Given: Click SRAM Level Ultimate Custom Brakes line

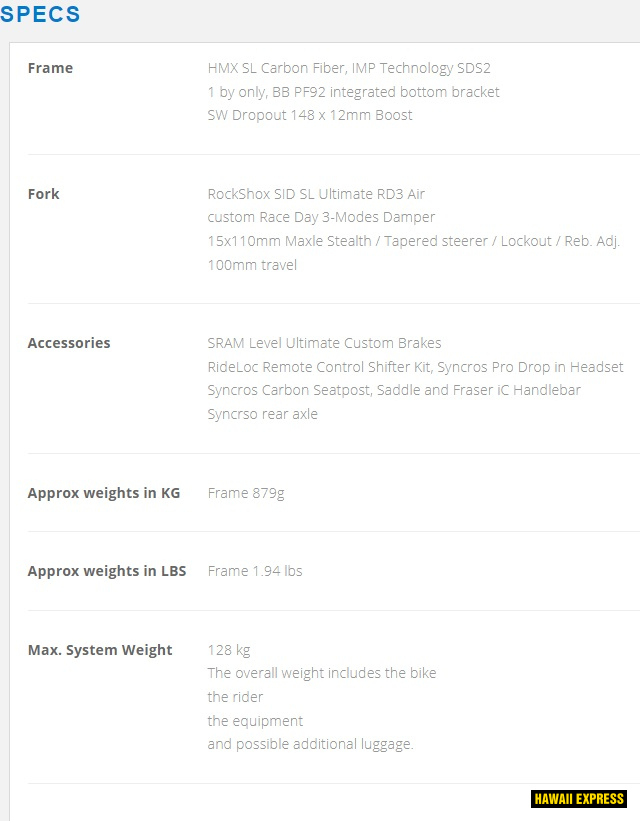Looking at the screenshot, I should point(324,343).
